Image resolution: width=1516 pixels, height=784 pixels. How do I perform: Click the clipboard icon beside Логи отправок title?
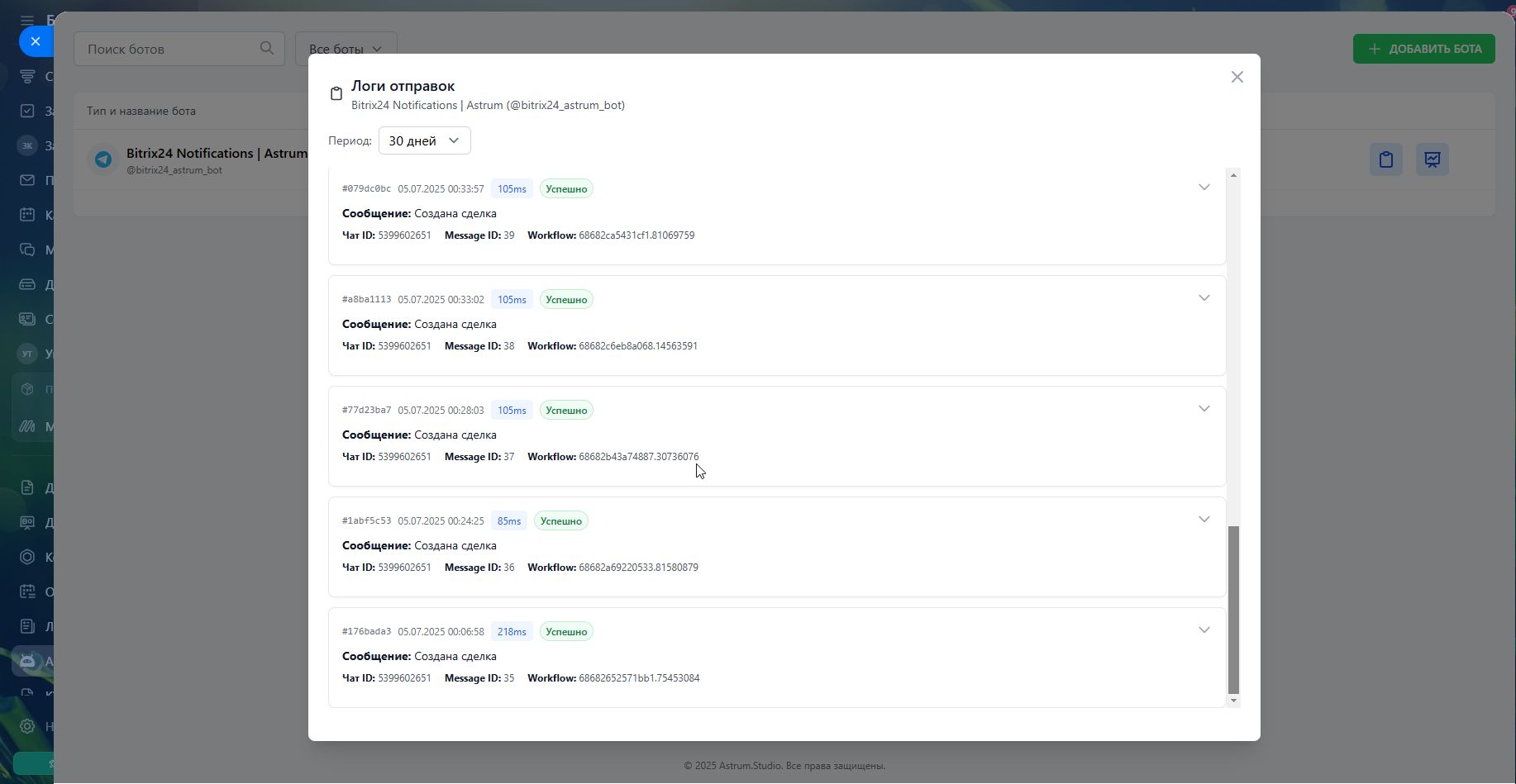click(x=336, y=94)
